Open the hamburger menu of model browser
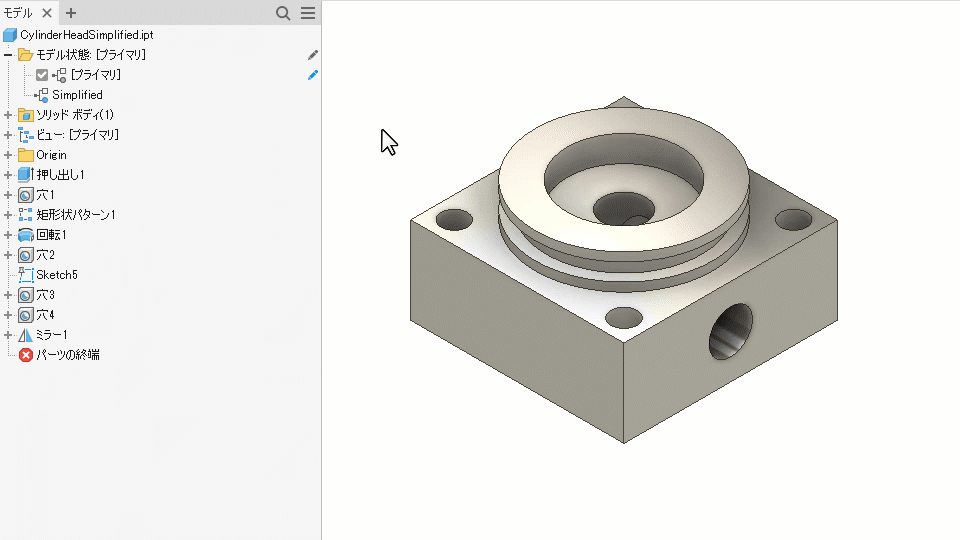Viewport: 960px width, 540px height. click(308, 13)
